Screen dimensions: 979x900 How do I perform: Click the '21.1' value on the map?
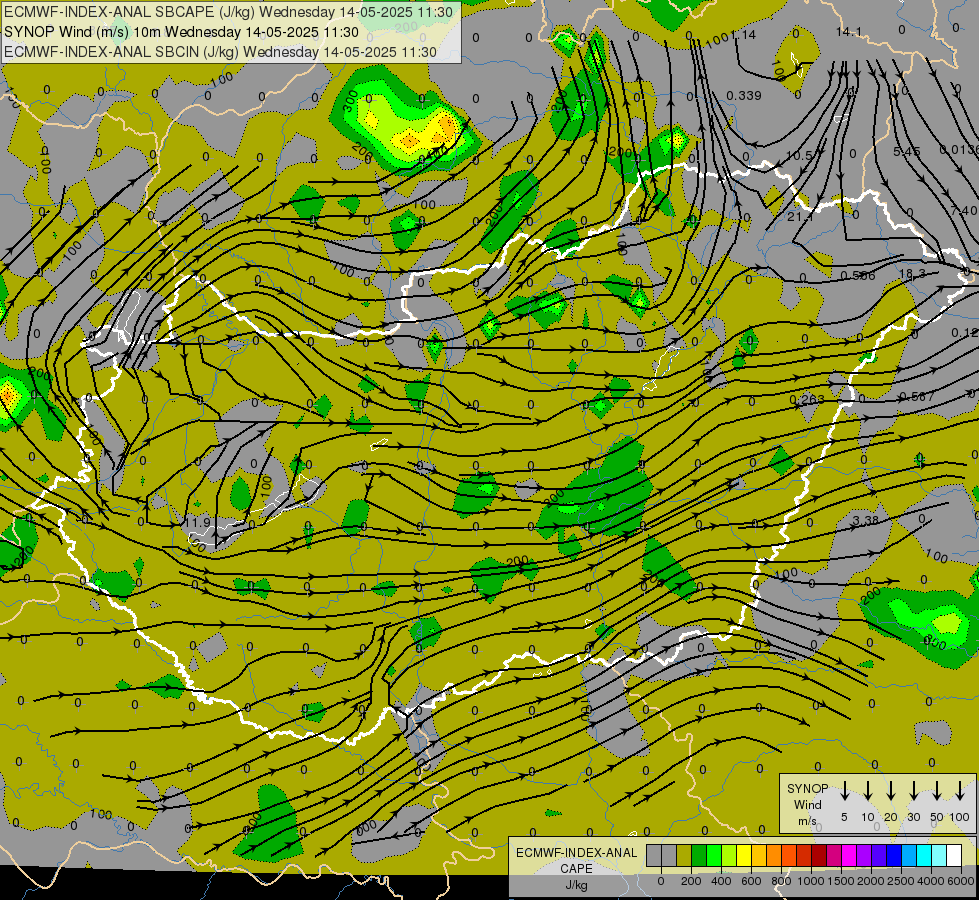(x=800, y=217)
